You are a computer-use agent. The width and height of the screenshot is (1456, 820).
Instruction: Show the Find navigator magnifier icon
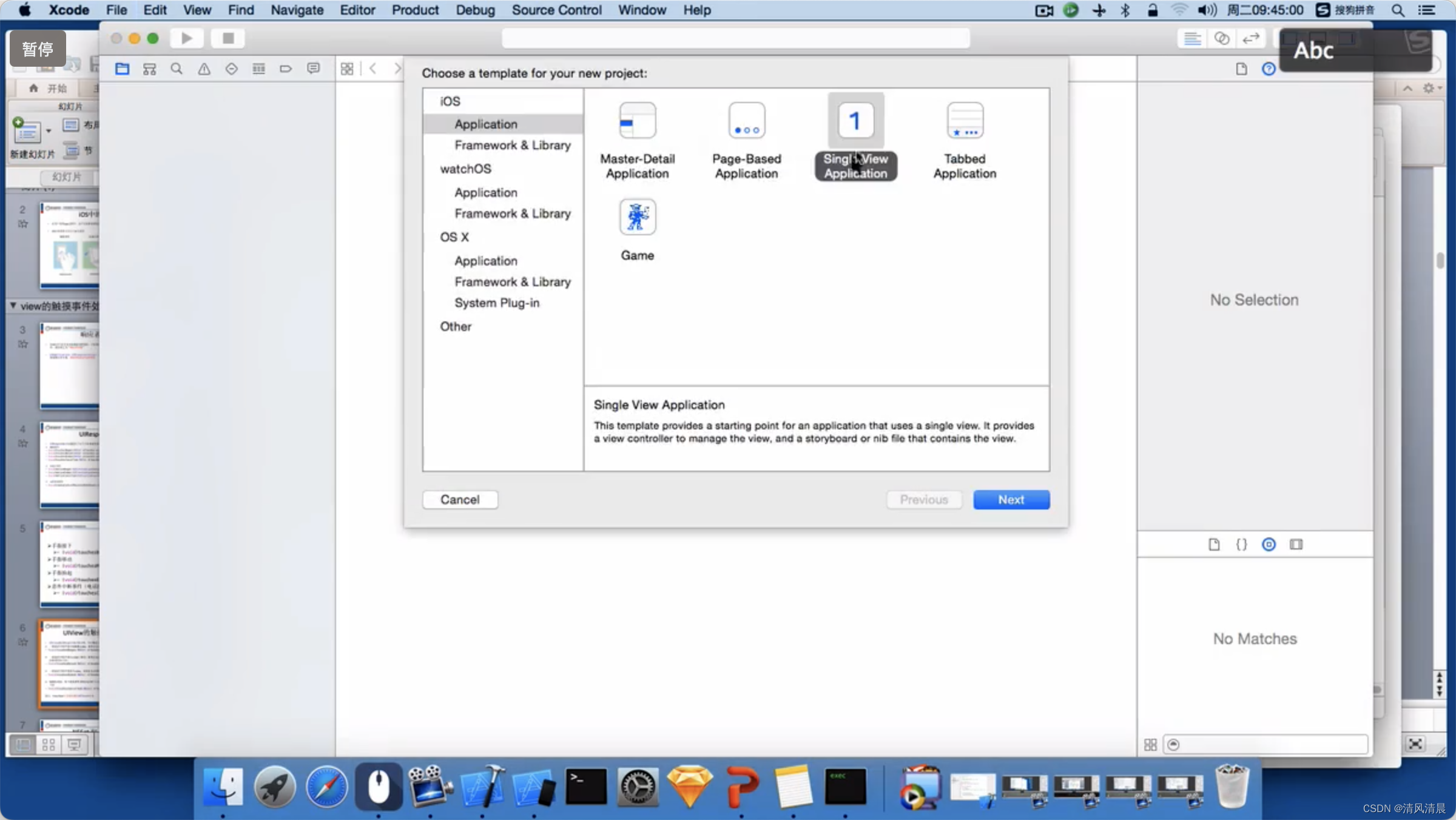tap(177, 69)
